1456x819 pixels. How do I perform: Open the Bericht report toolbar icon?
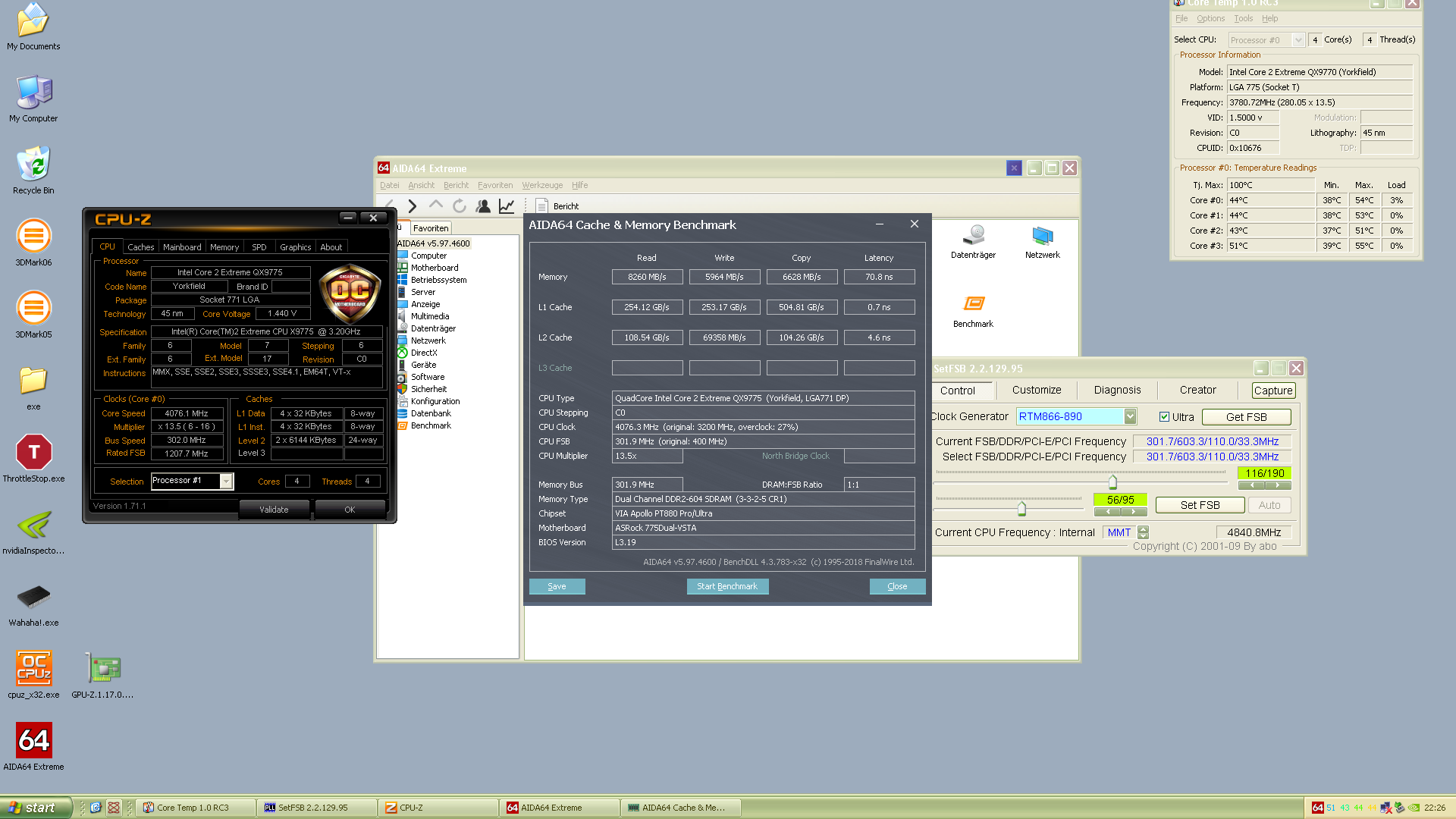(542, 206)
